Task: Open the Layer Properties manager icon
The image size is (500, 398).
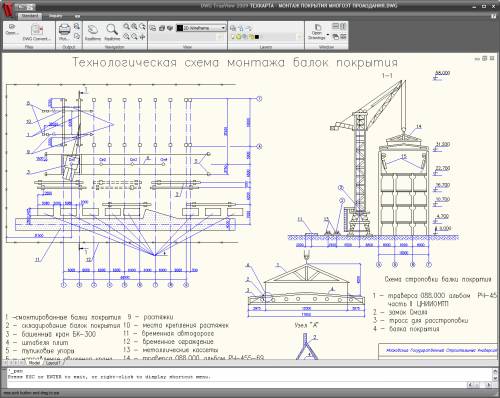Action: (233, 28)
